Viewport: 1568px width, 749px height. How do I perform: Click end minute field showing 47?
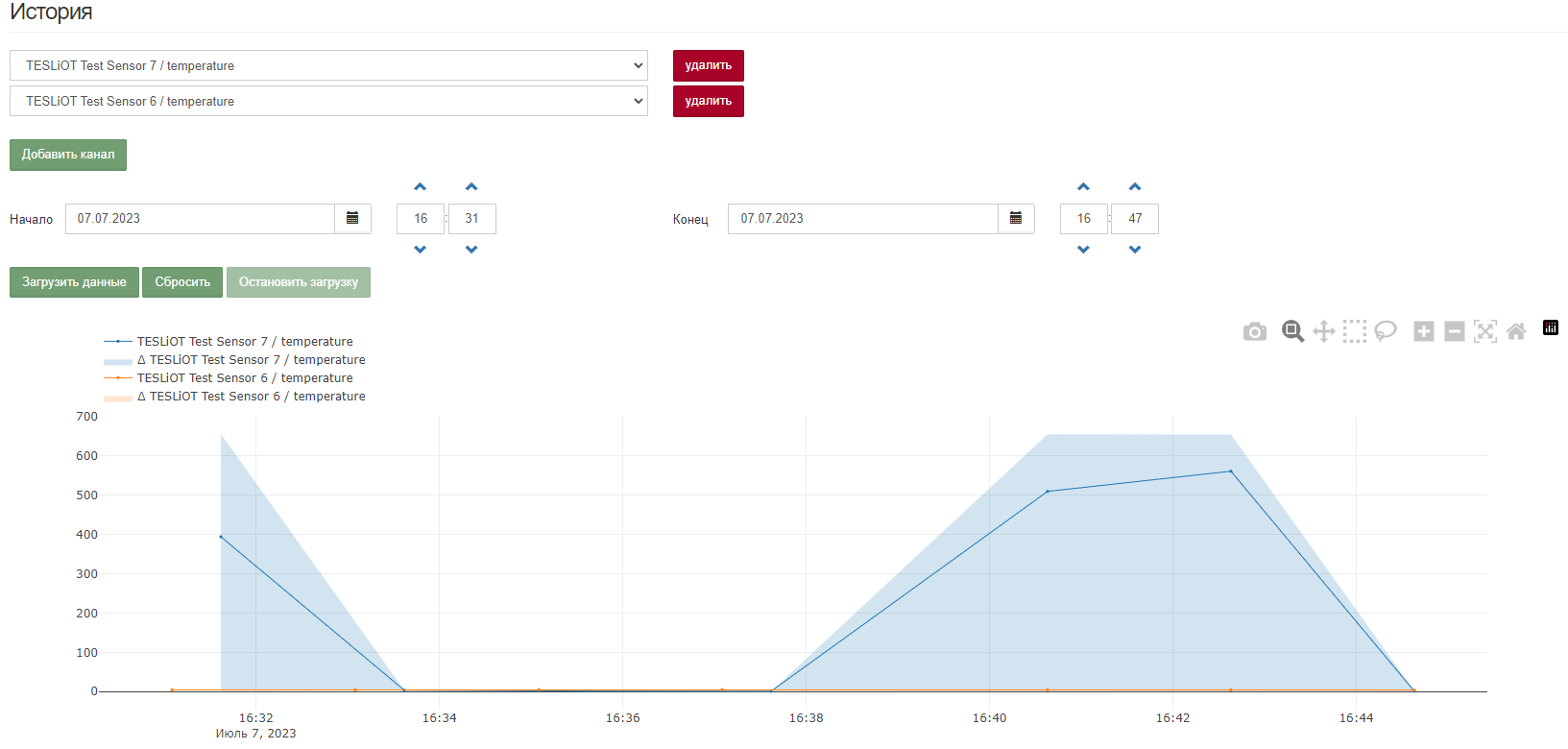coord(1135,218)
